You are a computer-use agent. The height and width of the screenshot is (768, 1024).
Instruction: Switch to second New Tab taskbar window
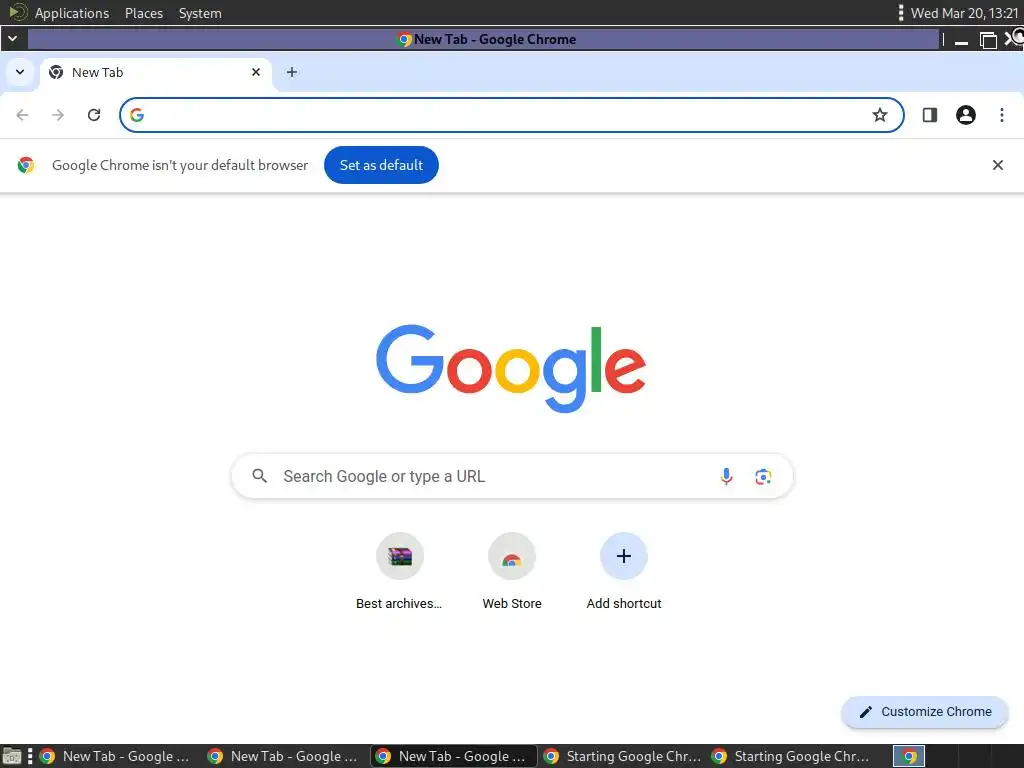point(284,756)
